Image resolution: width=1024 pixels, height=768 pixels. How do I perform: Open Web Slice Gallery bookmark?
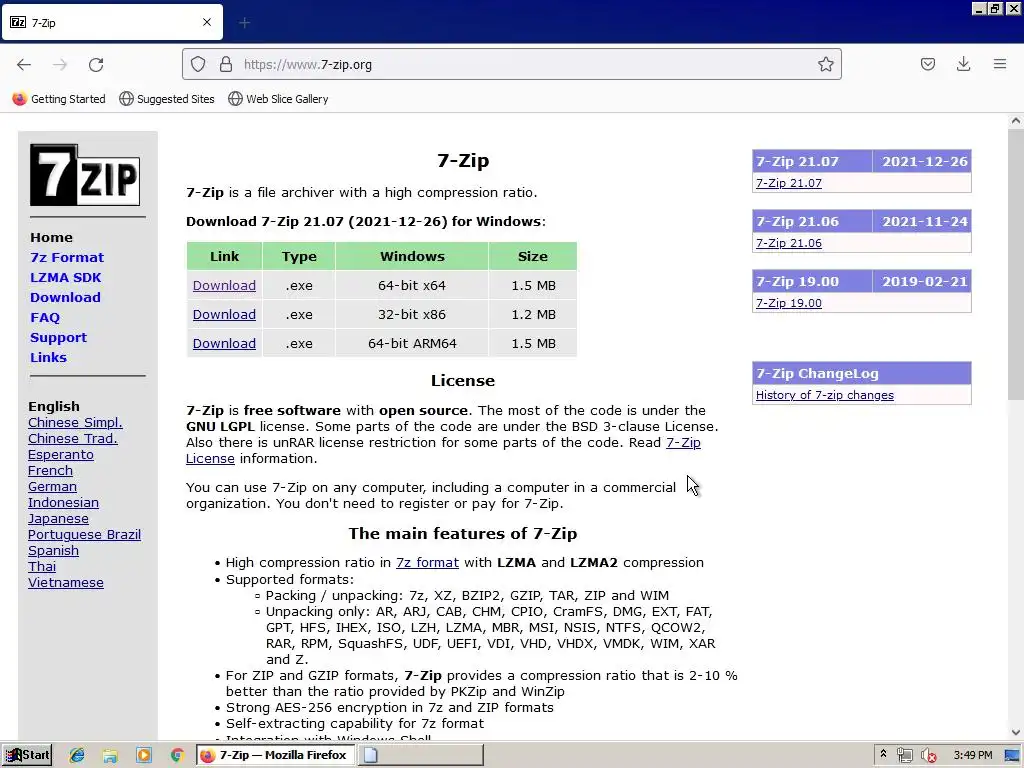(278, 99)
